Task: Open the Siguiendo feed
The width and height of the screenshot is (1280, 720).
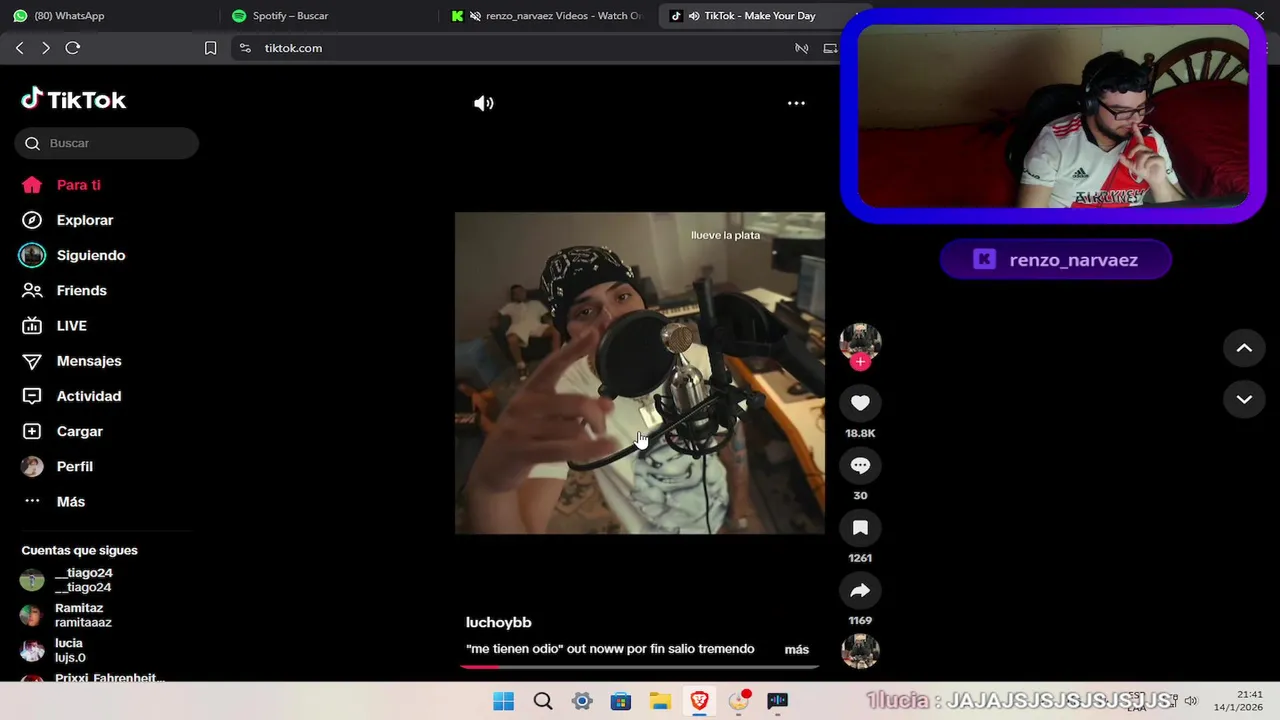Action: point(74,255)
